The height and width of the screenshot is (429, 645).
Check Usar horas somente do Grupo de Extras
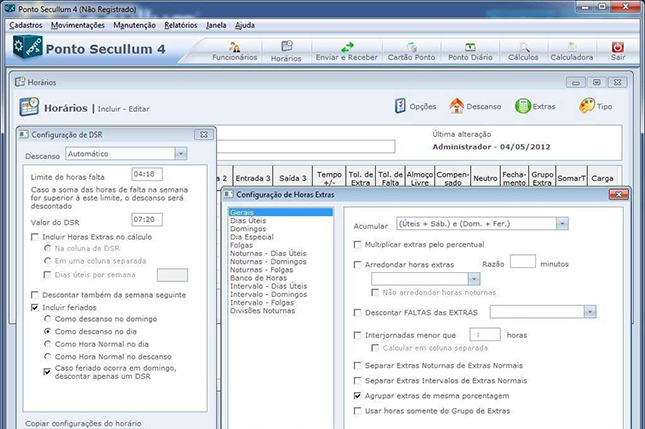357,411
